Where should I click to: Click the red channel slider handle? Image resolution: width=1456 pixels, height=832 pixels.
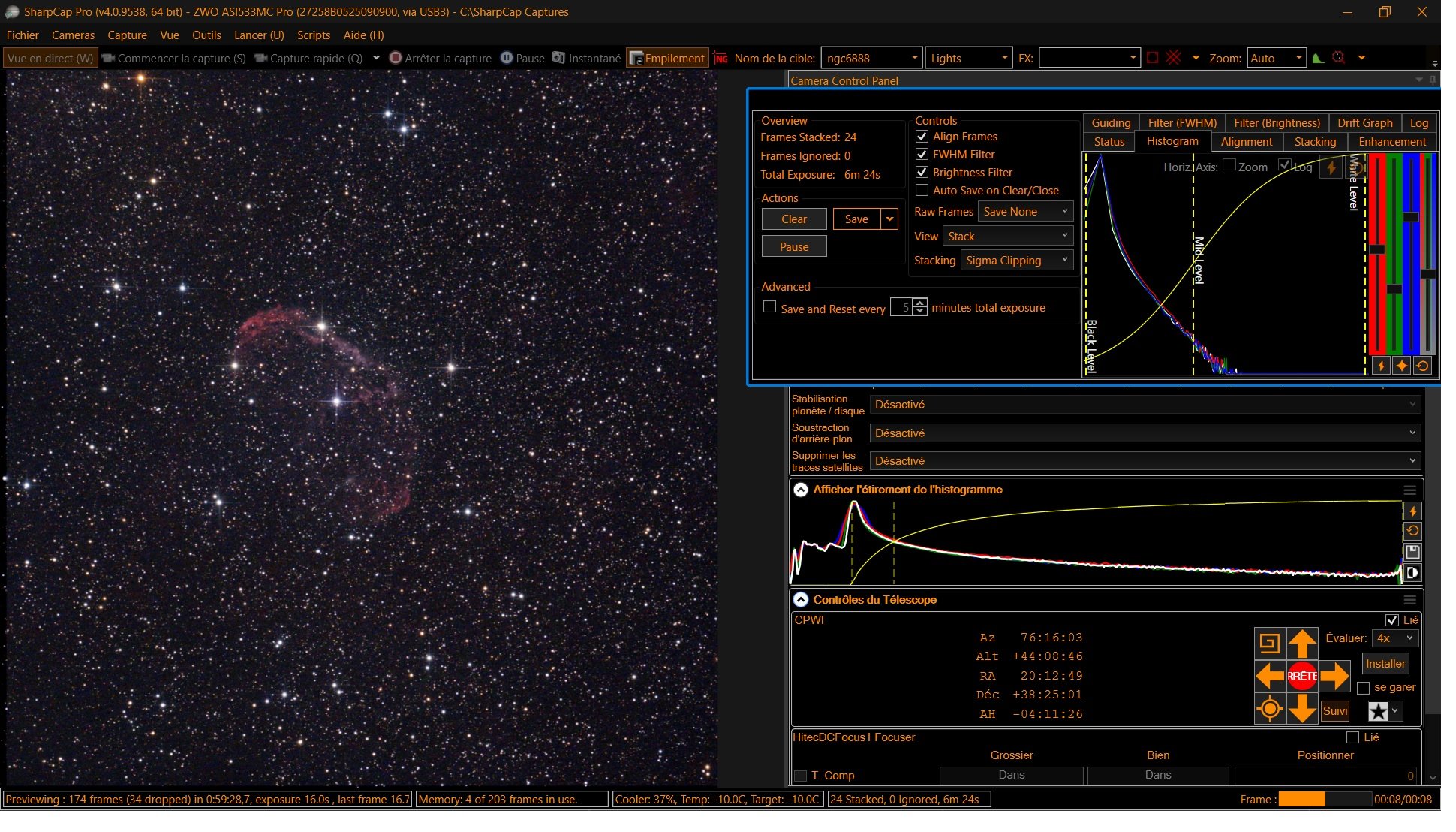[1377, 249]
